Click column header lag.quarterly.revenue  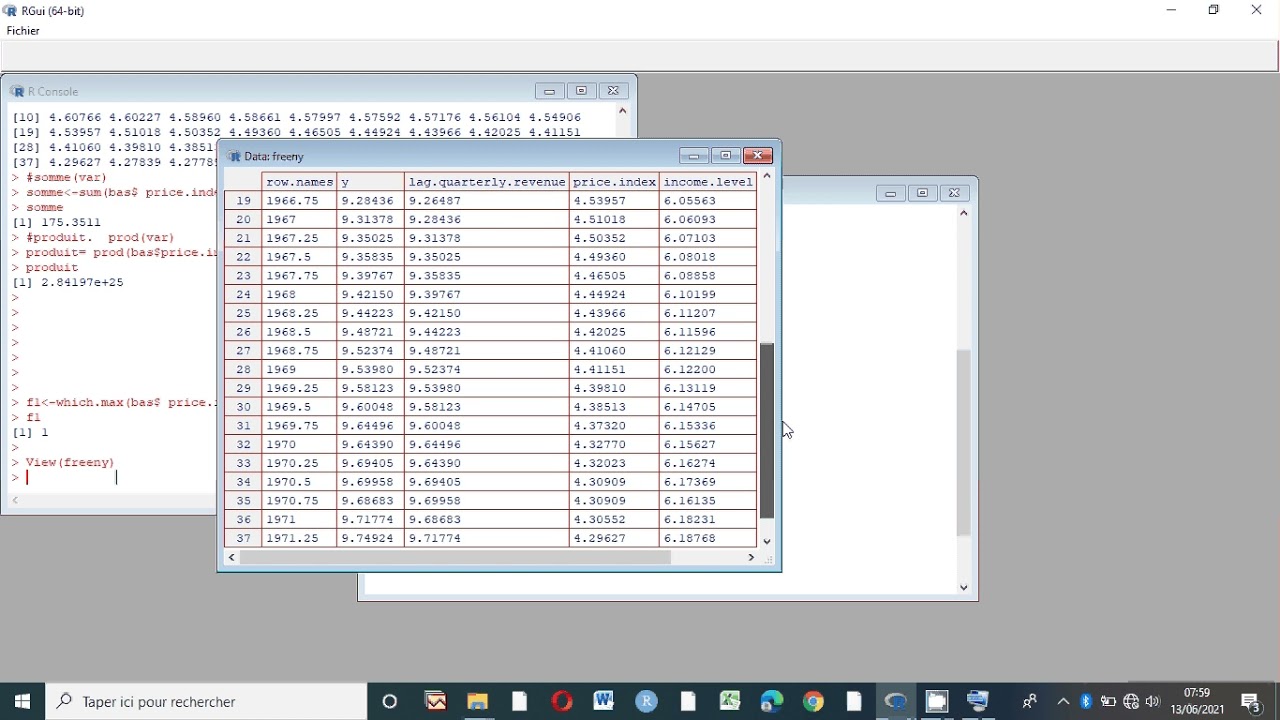487,182
